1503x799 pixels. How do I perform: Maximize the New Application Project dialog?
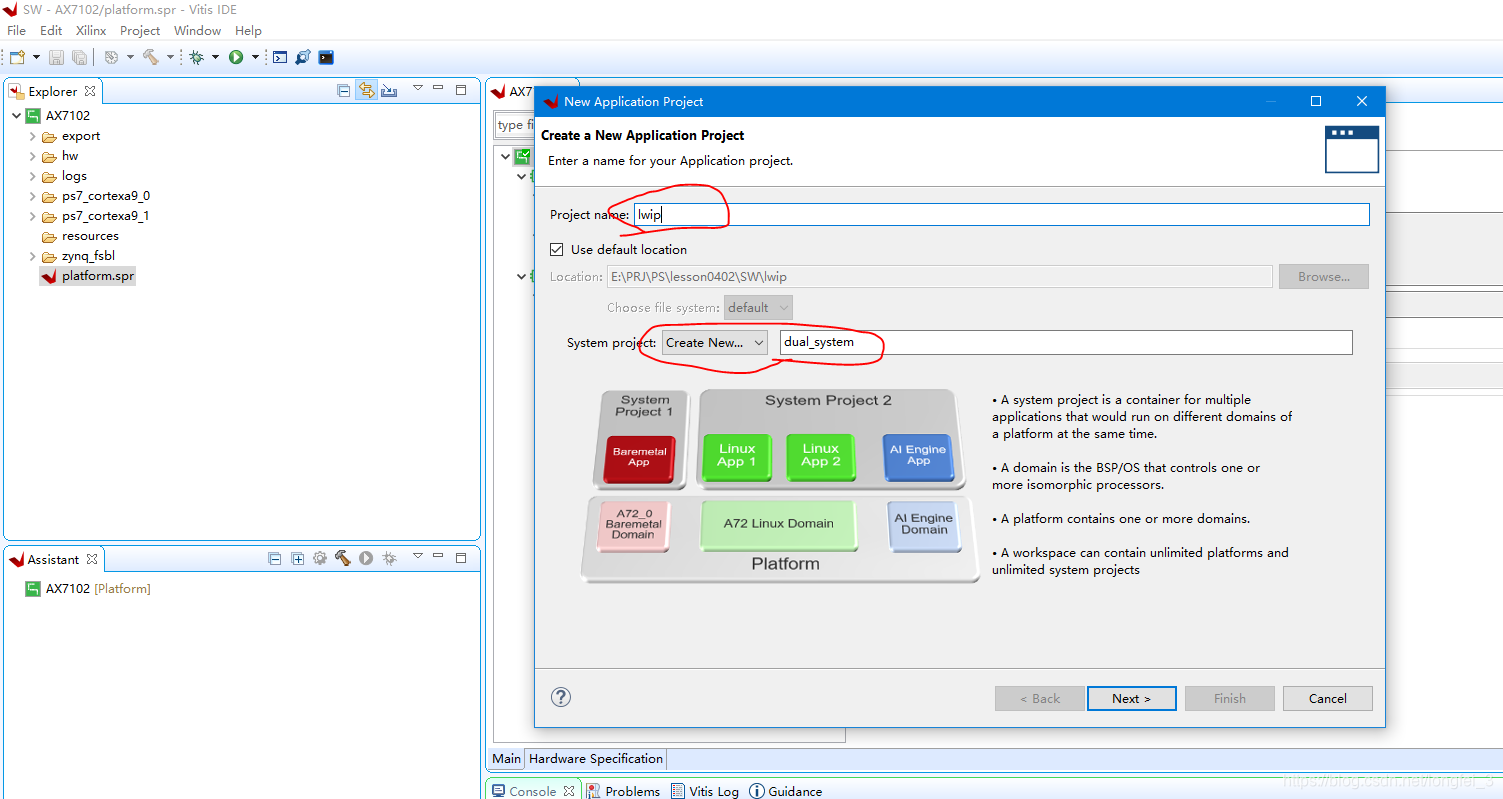(x=1316, y=101)
